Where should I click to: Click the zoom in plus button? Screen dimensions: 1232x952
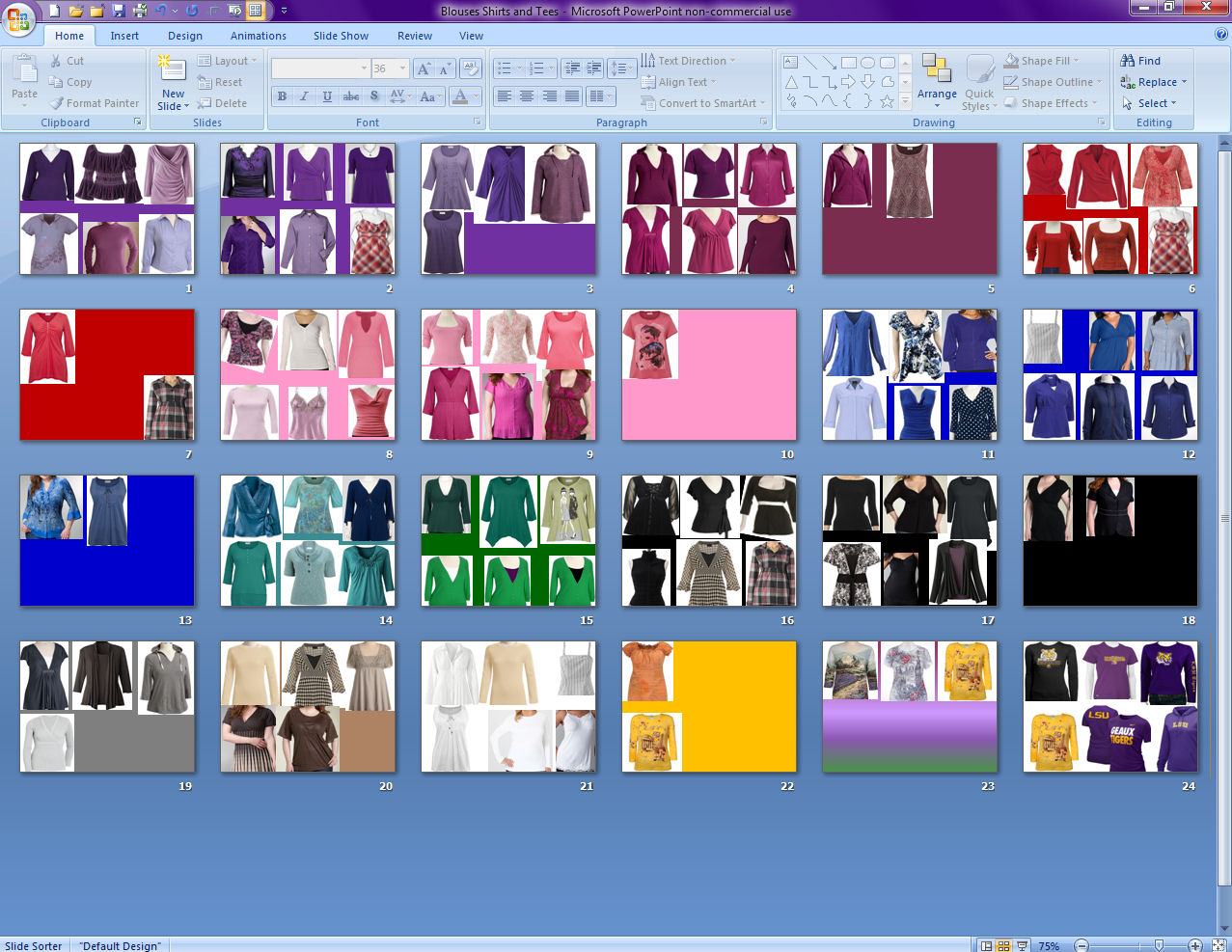click(x=1194, y=945)
